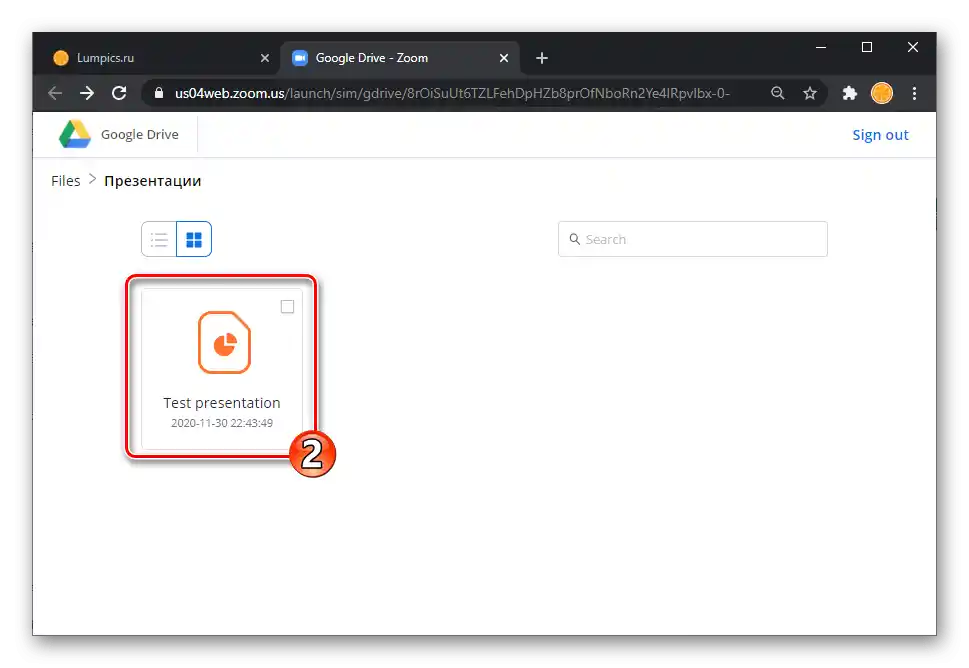Screen dimensions: 969x668
Task: Click the search magnifier icon
Action: point(575,239)
